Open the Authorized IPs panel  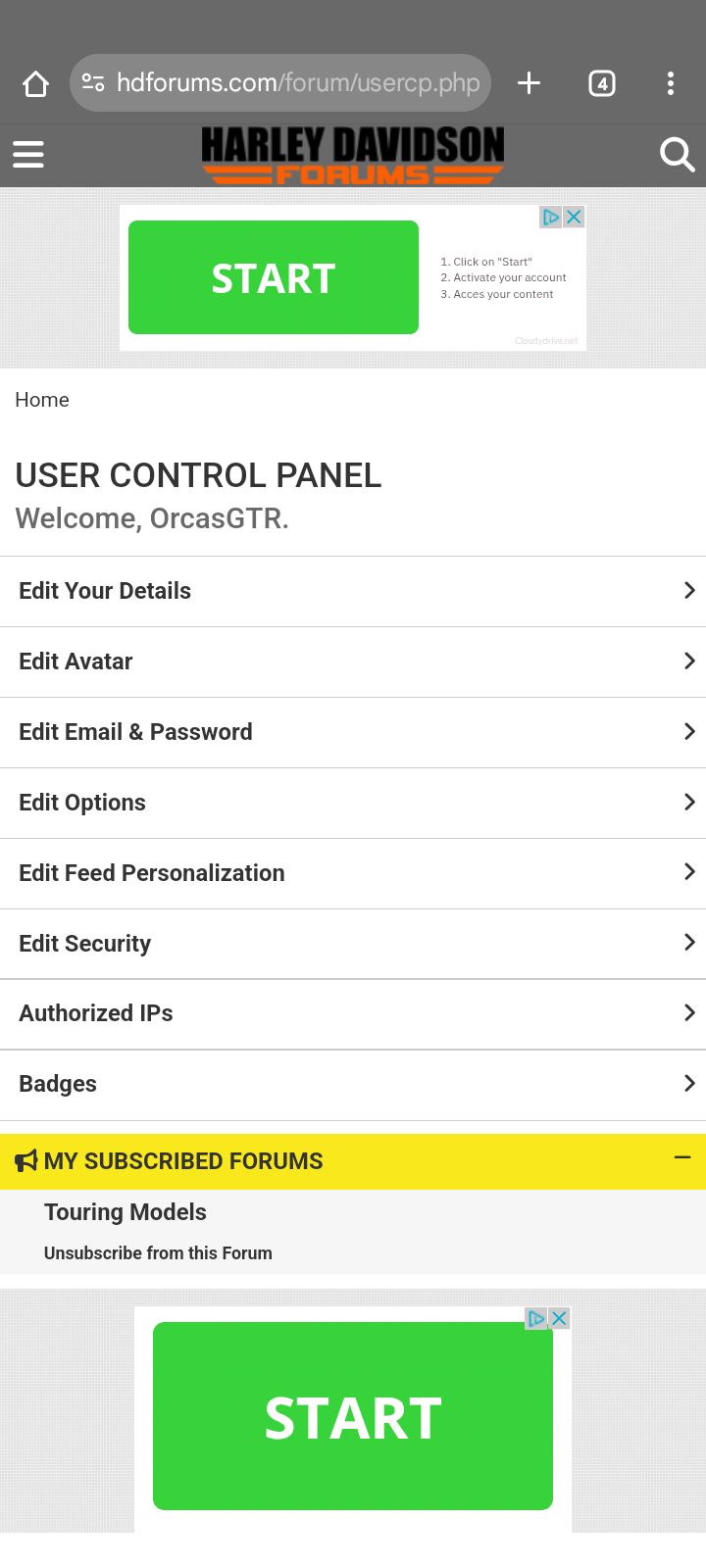click(x=353, y=1012)
